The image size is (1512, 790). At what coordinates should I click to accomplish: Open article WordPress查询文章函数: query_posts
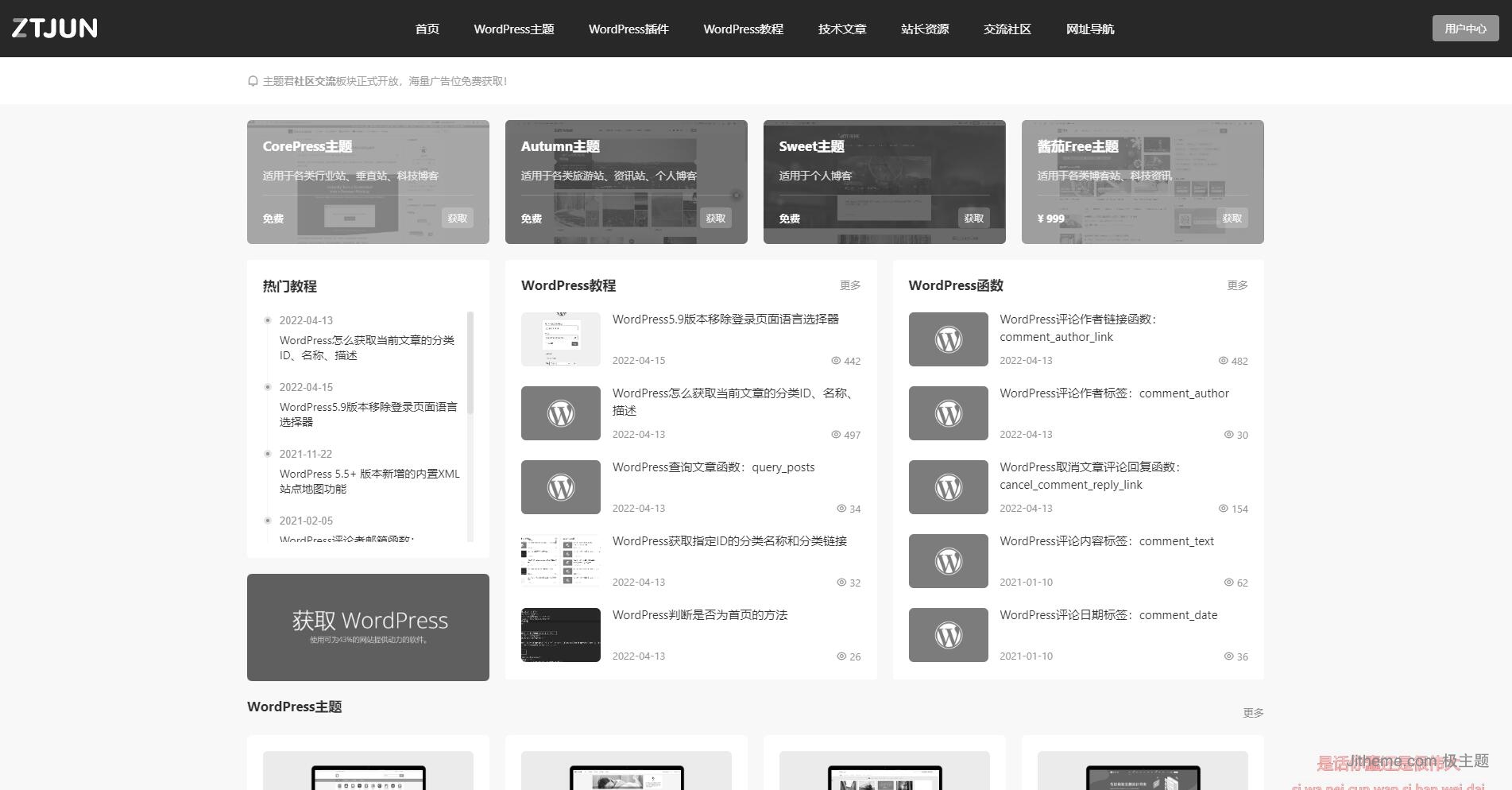pos(713,467)
